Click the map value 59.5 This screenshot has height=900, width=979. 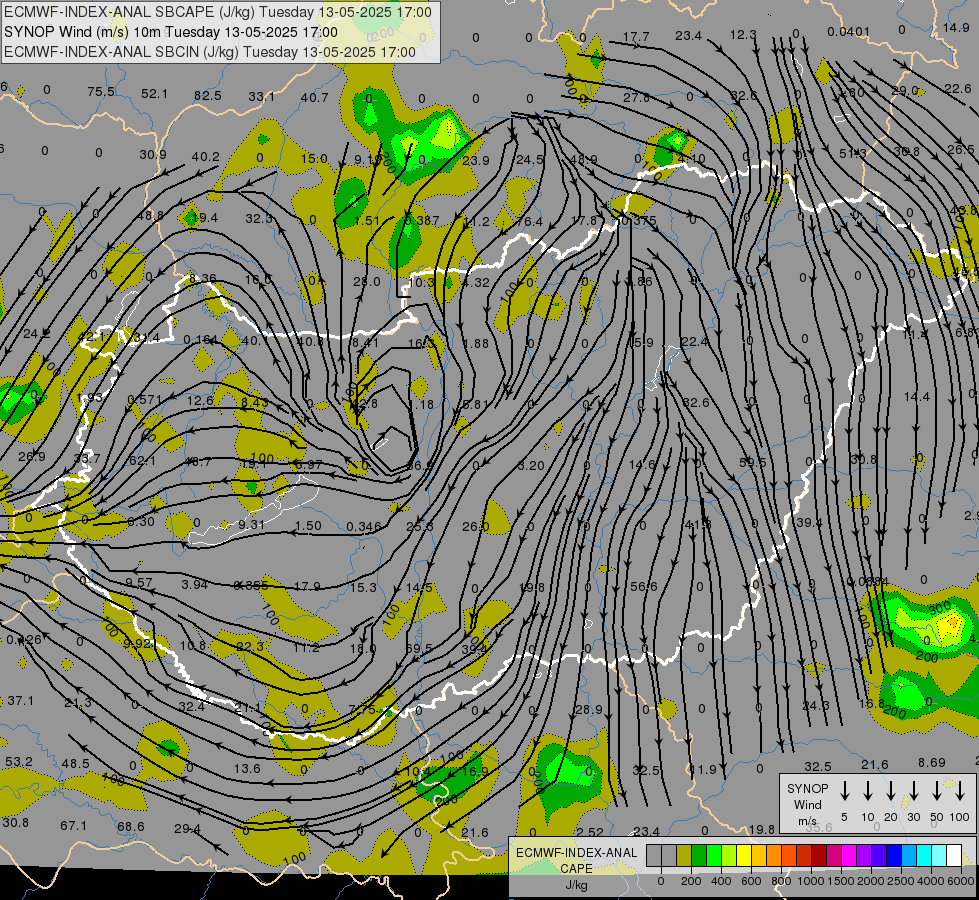pos(752,463)
